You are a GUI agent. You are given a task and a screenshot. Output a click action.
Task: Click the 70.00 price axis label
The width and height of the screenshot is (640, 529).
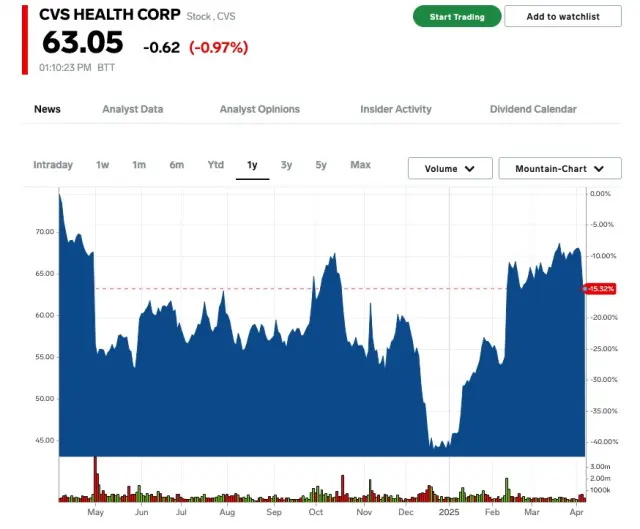click(x=45, y=231)
